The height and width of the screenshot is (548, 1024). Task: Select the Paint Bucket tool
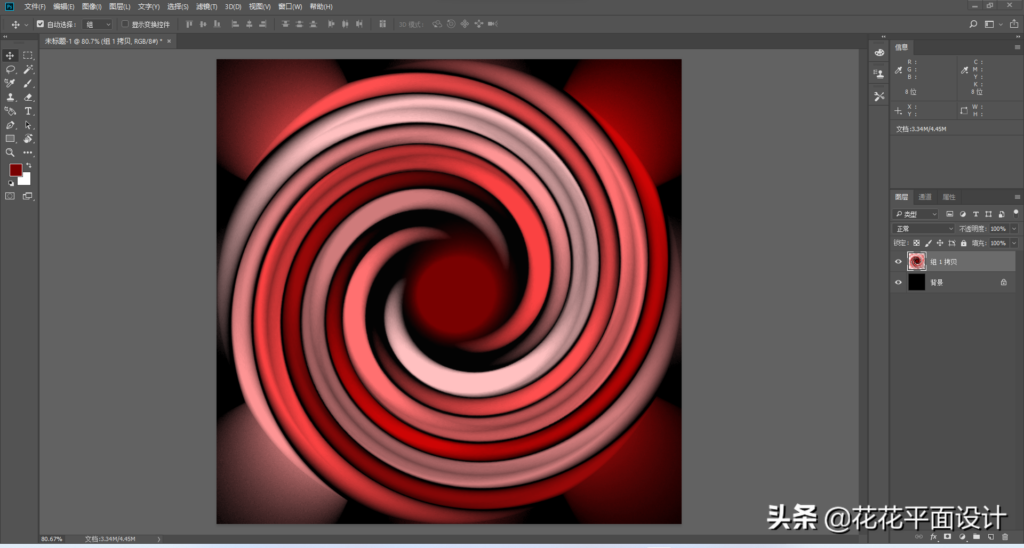tap(10, 111)
